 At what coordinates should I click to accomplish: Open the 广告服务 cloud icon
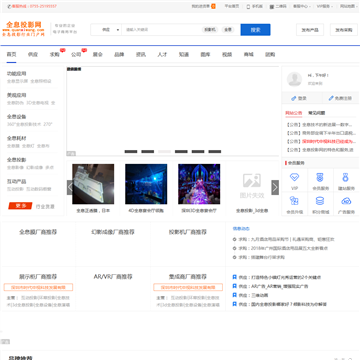346,201
